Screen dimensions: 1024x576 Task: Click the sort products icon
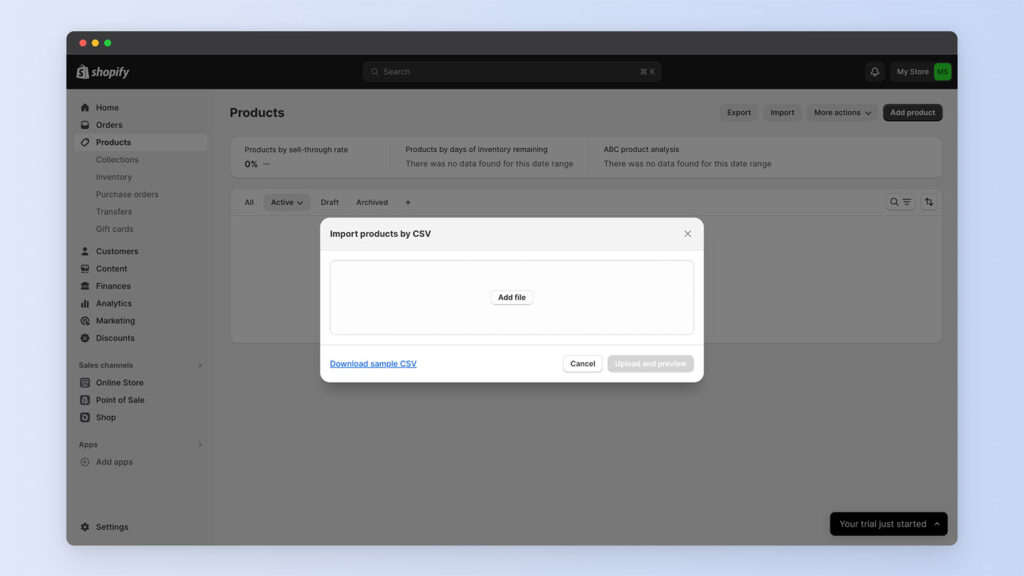[929, 202]
